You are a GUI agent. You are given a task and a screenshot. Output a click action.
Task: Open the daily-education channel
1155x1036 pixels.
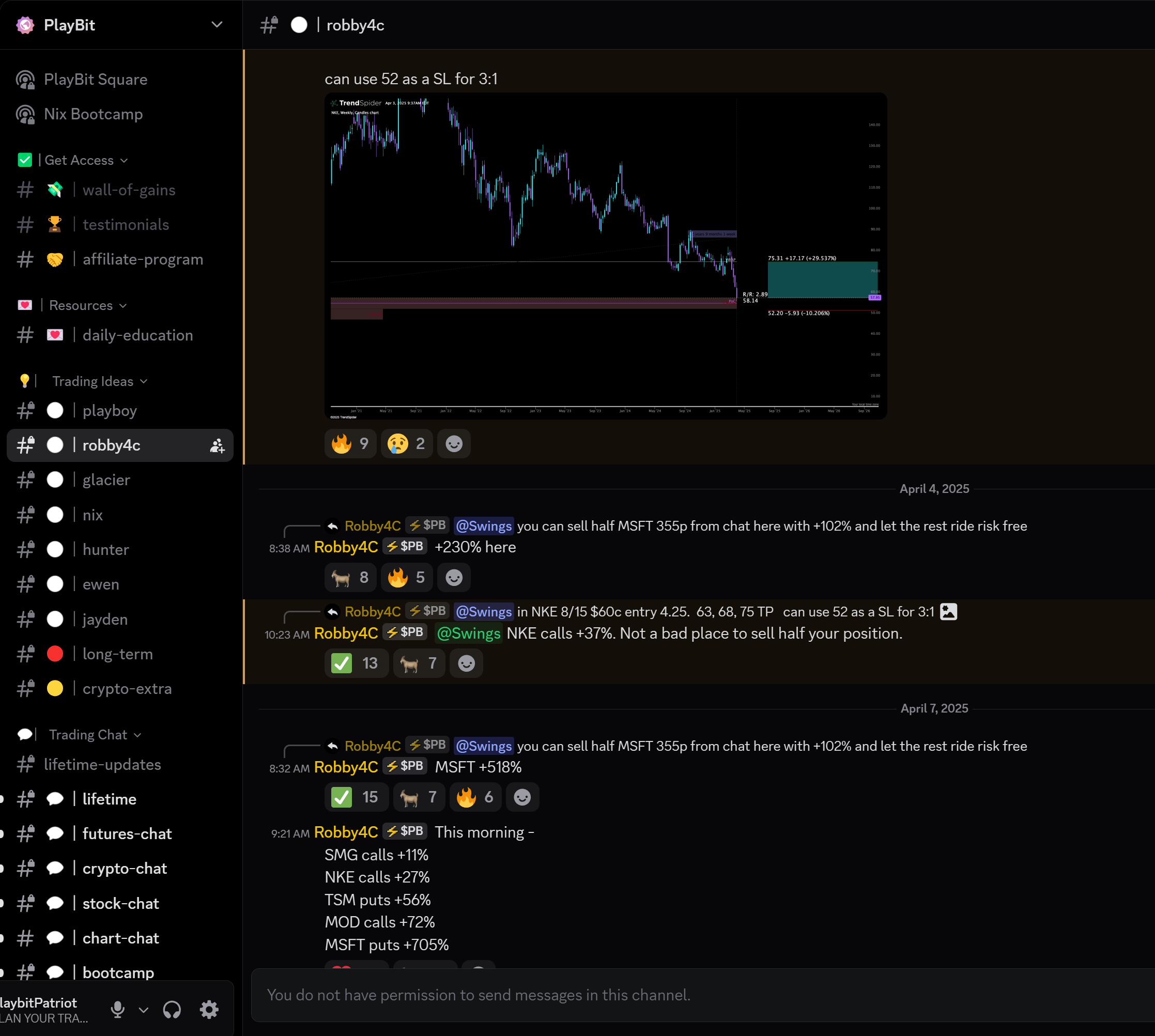coord(137,335)
